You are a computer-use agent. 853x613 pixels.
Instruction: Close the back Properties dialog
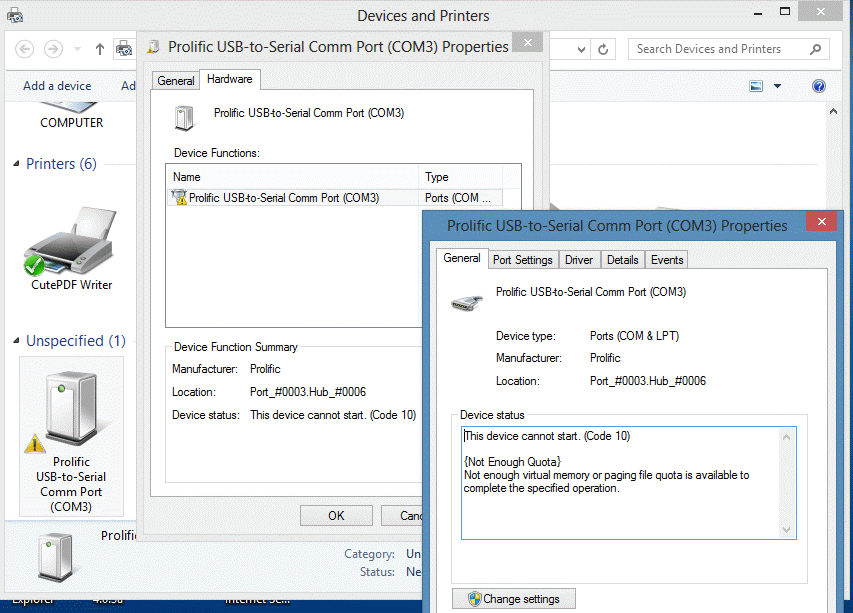click(528, 42)
